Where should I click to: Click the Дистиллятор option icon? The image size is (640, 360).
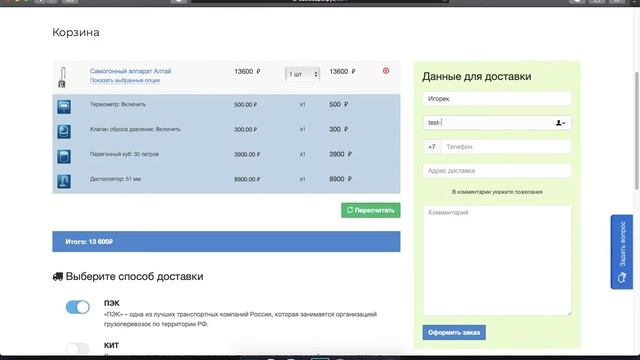pyautogui.click(x=64, y=181)
